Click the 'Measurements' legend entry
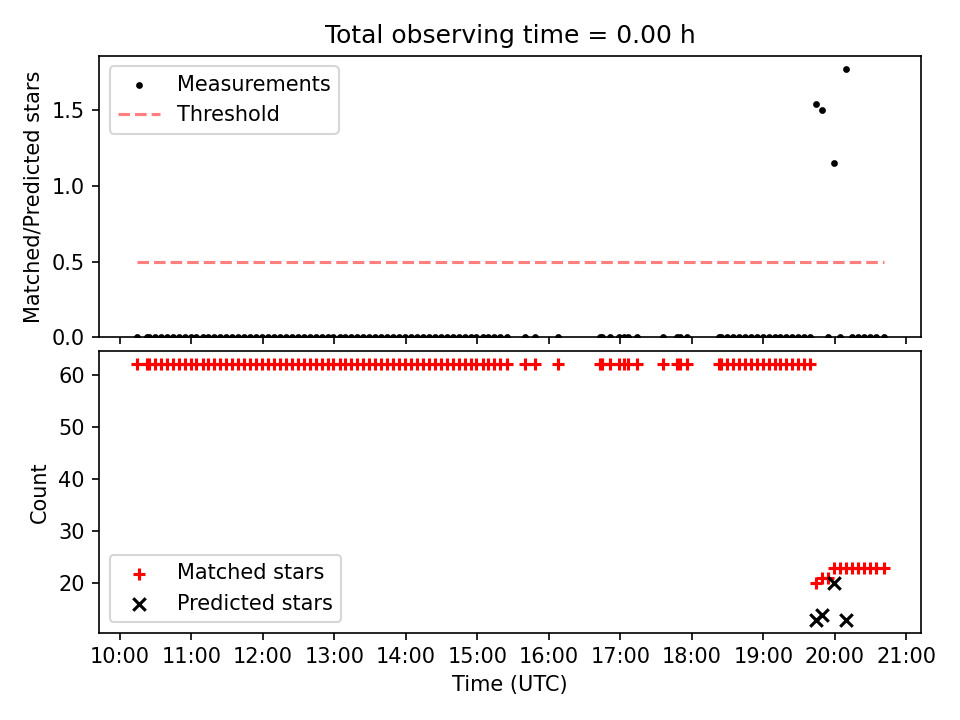960x720 pixels. click(253, 83)
